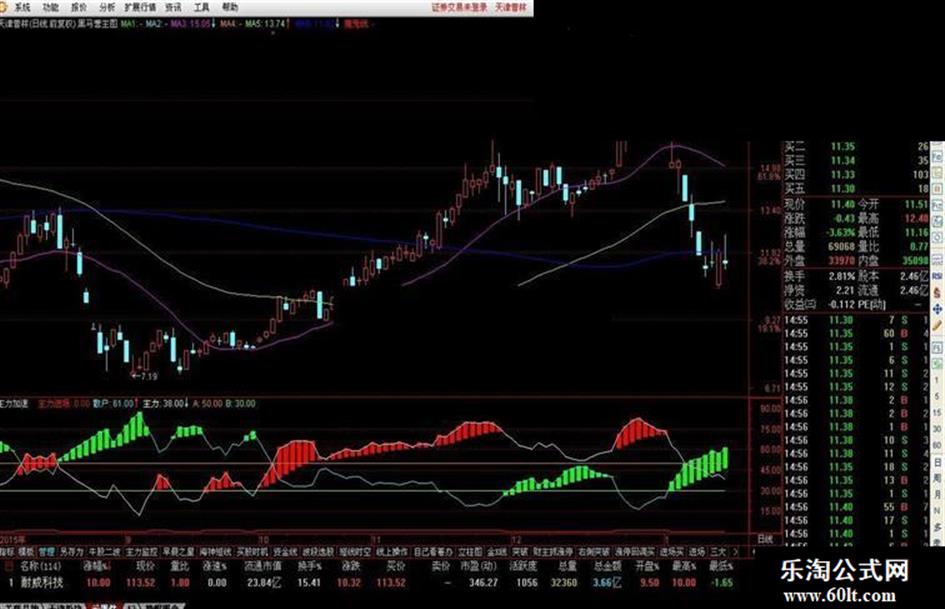Open the 扩展行情 menu
This screenshot has height=609, width=945.
[x=140, y=7]
